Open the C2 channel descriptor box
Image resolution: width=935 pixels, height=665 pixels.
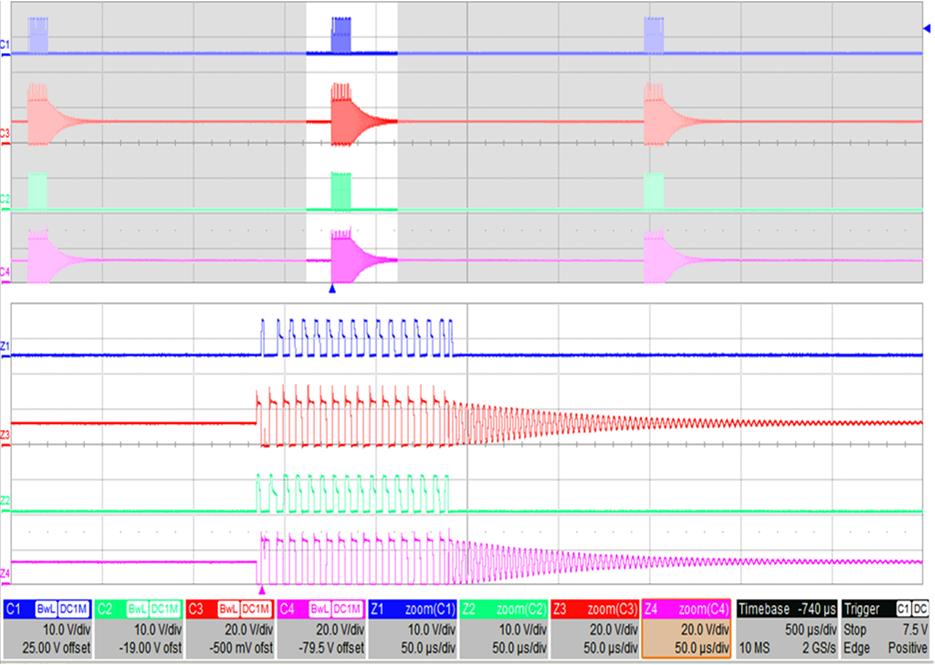point(140,626)
